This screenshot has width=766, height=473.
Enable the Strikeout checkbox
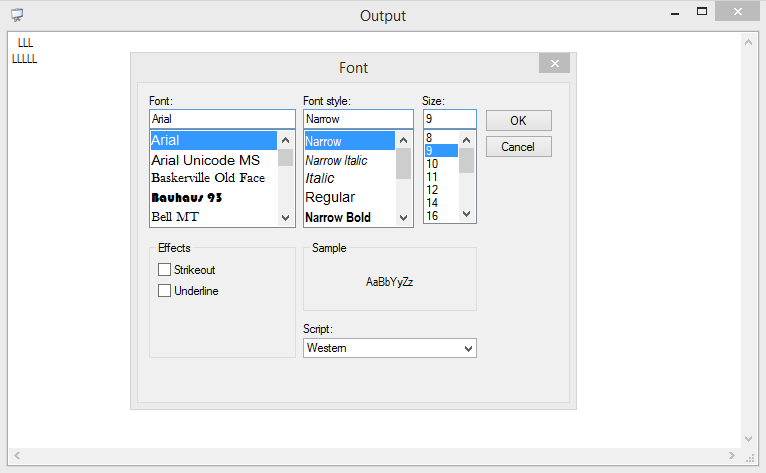click(x=165, y=270)
